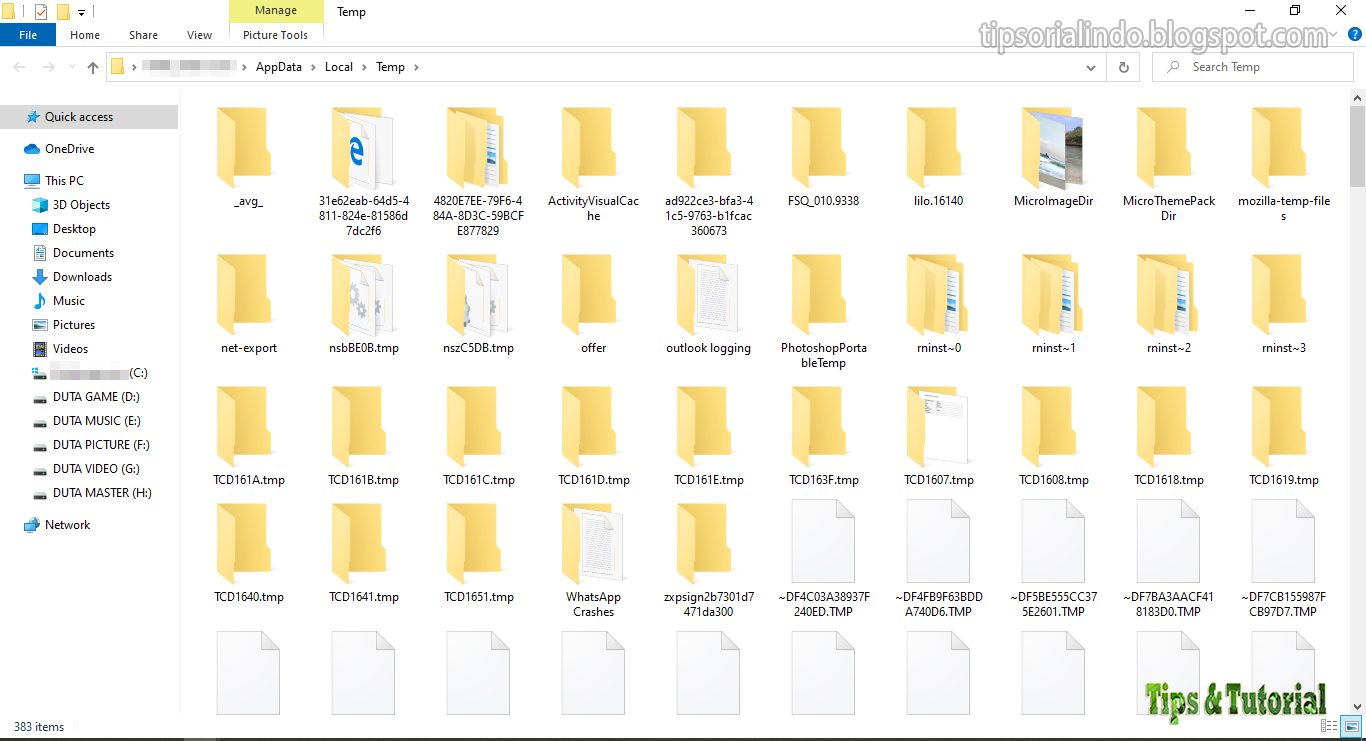Click Properties icon in Quick Access Toolbar
This screenshot has height=741, width=1366.
tap(41, 11)
